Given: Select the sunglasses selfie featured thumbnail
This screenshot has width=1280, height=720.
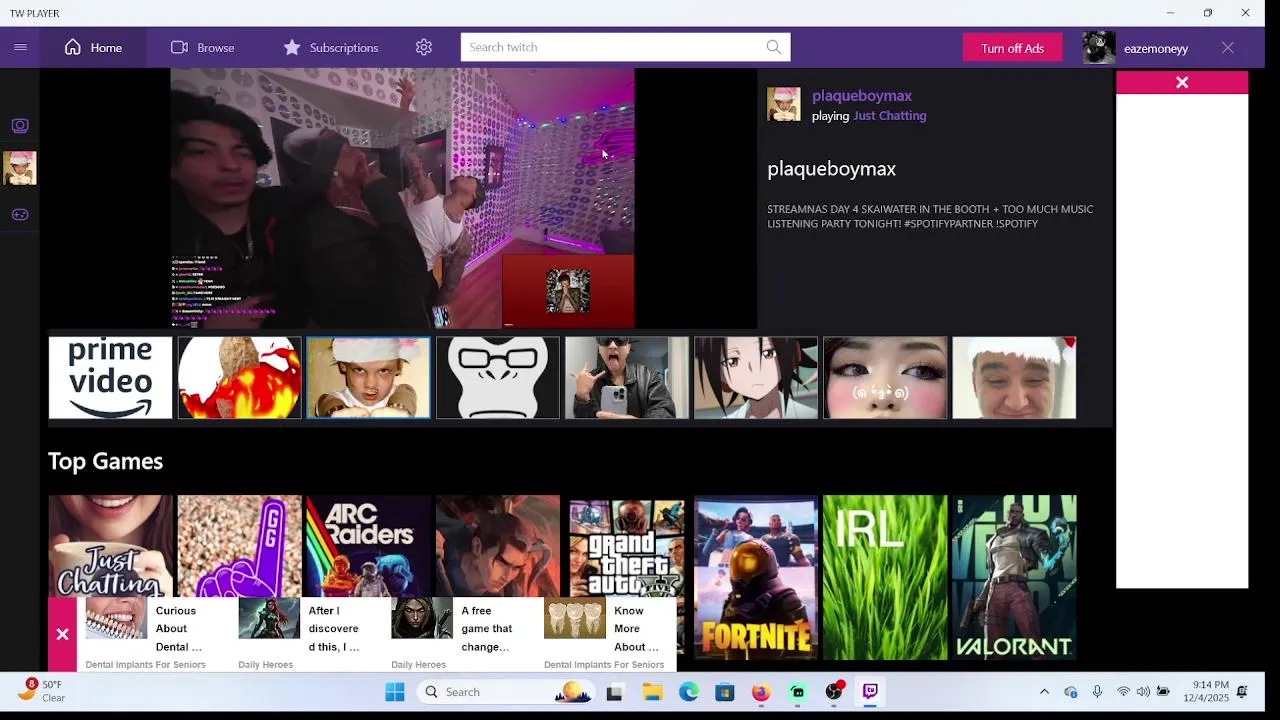Looking at the screenshot, I should 626,378.
